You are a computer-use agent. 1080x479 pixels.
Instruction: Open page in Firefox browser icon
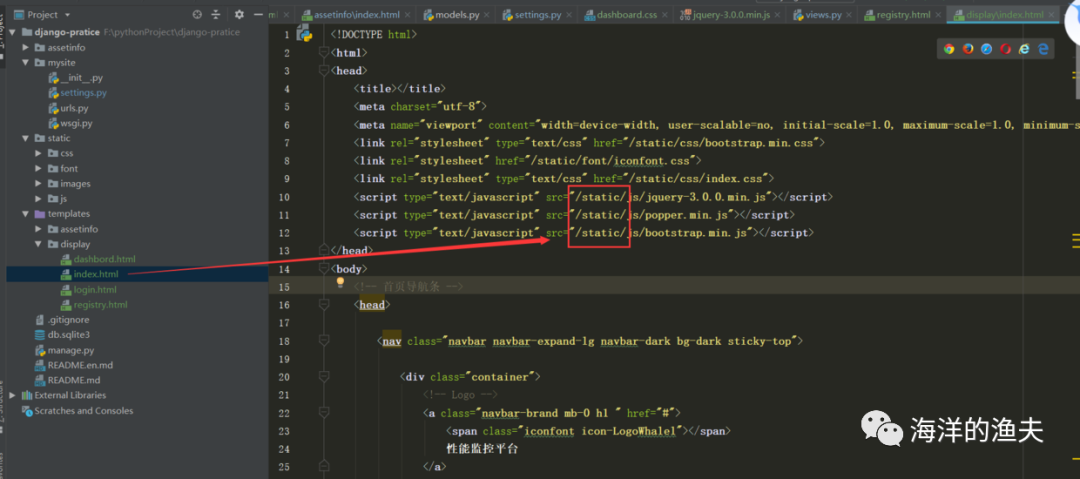point(968,49)
